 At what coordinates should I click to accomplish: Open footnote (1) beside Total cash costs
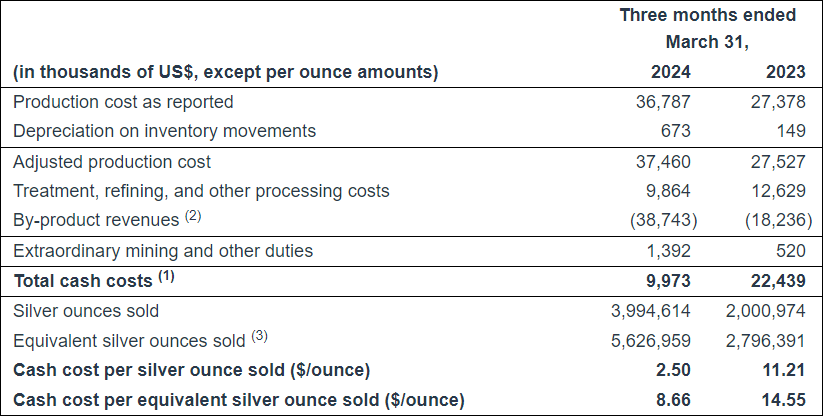[x=161, y=277]
